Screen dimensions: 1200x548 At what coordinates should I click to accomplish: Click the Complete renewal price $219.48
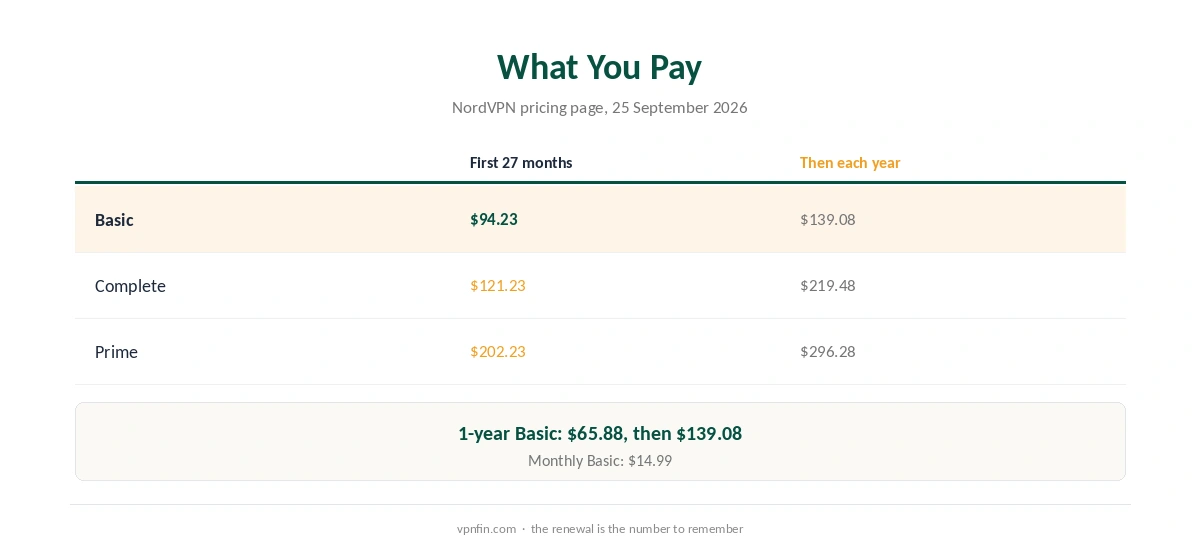pos(828,285)
